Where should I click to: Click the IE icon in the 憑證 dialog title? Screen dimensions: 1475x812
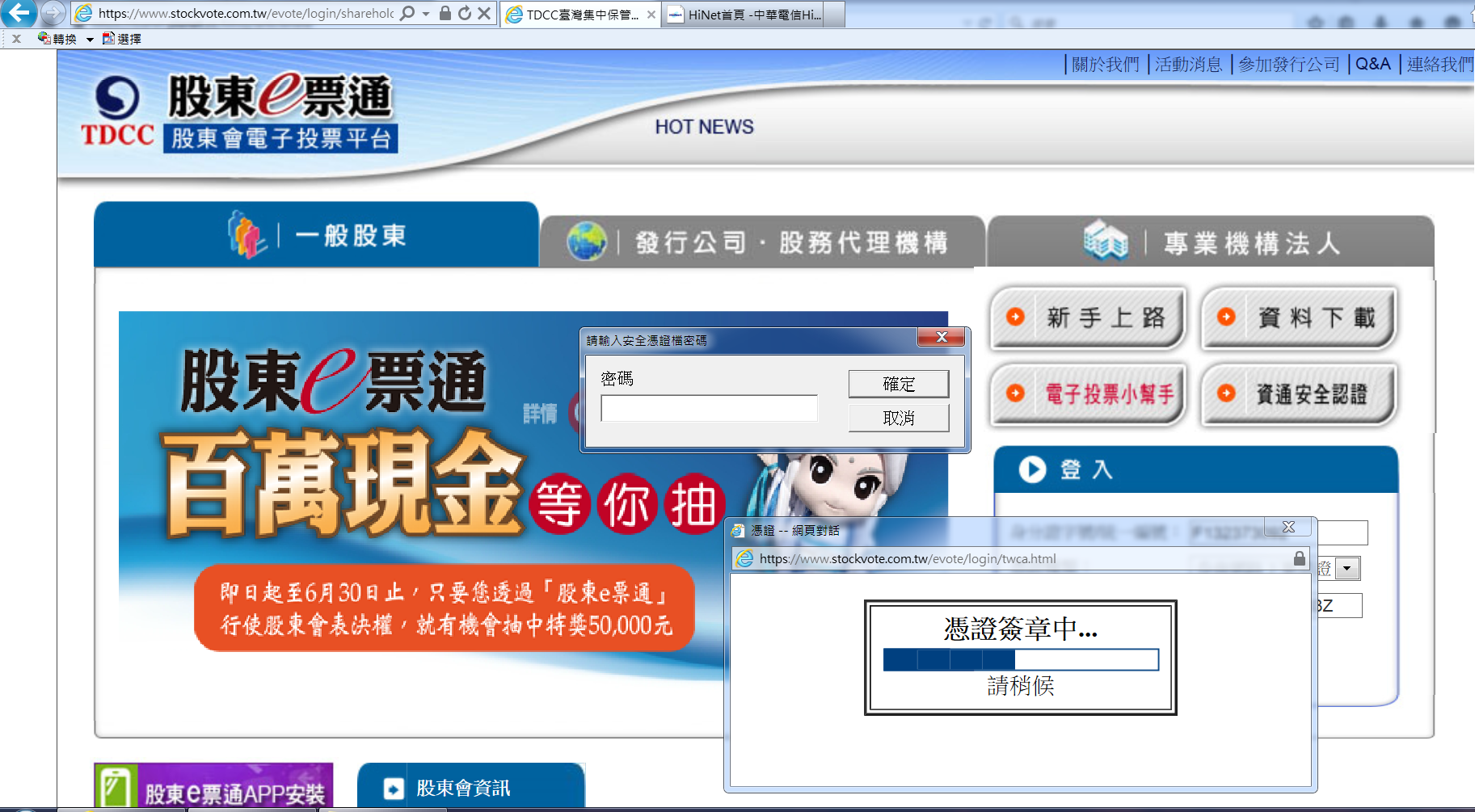(737, 530)
